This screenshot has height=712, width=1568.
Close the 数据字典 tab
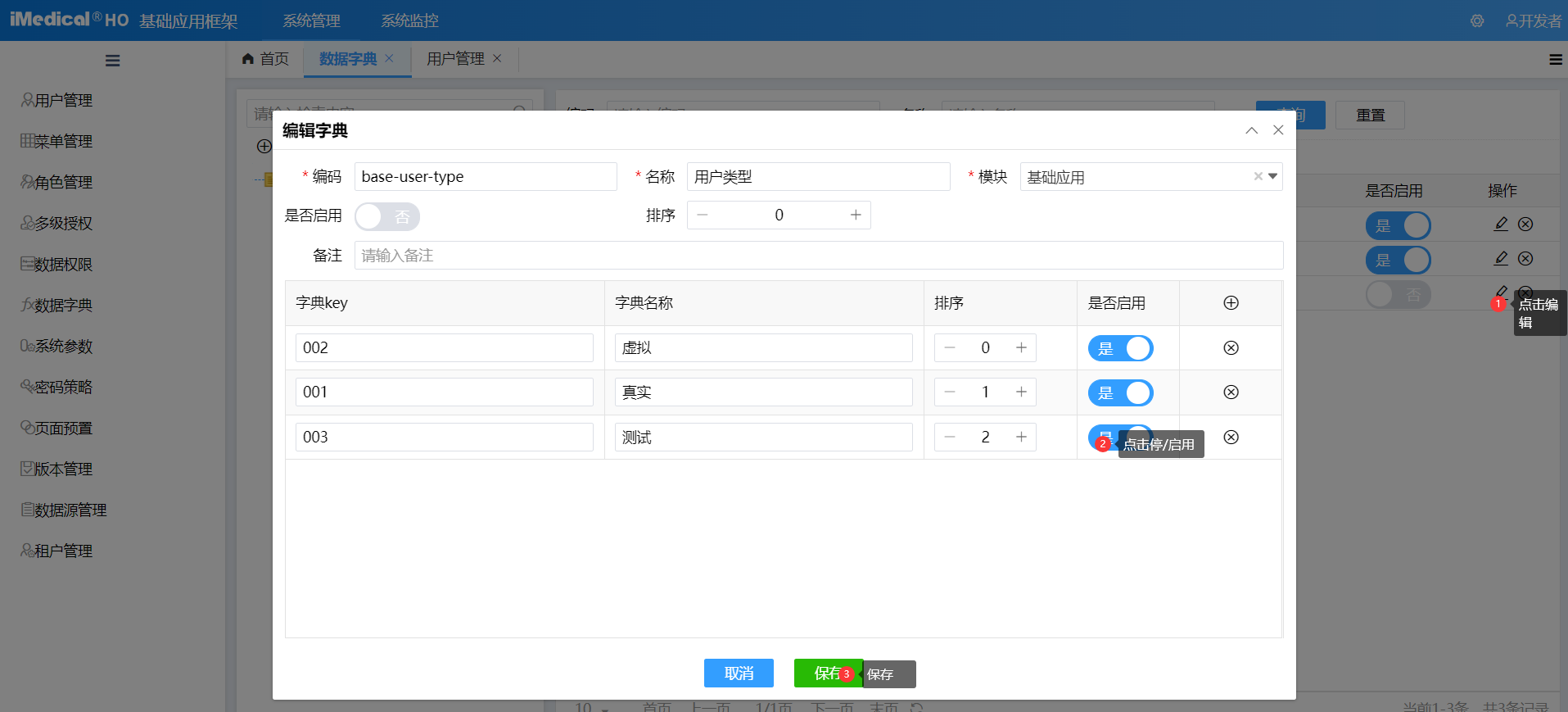click(x=389, y=58)
